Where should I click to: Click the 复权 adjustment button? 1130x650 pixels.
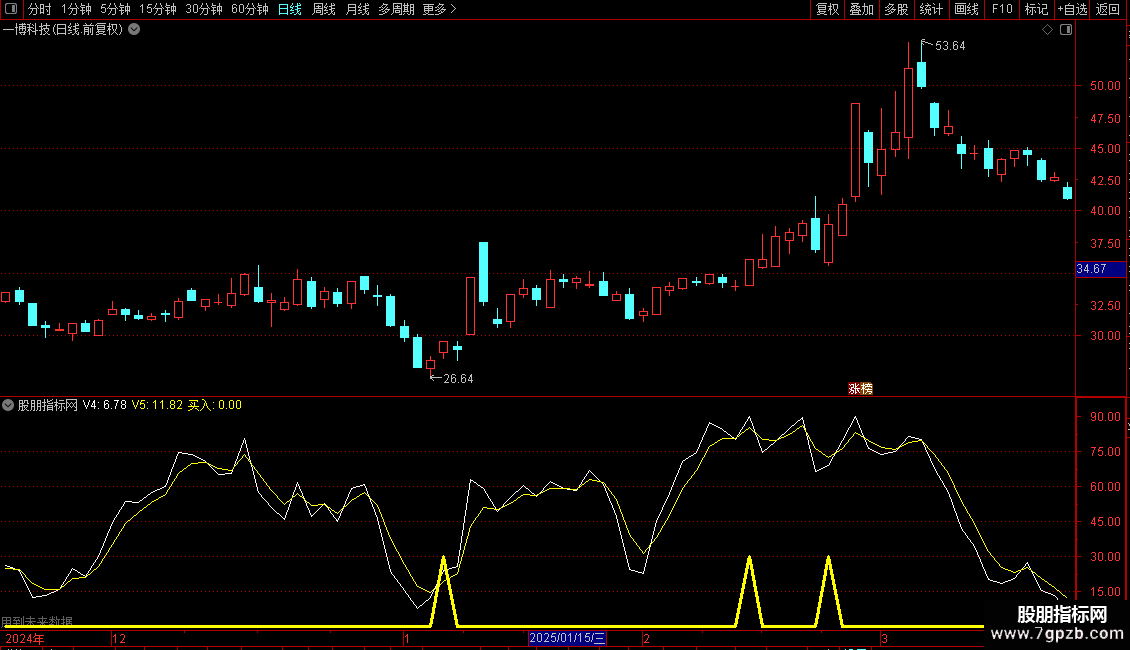(827, 9)
